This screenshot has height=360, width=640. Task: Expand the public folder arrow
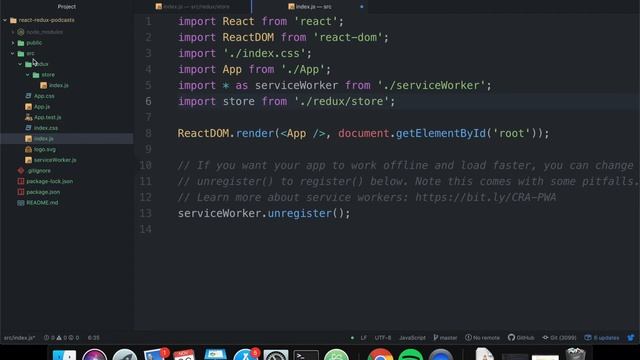pyautogui.click(x=13, y=42)
